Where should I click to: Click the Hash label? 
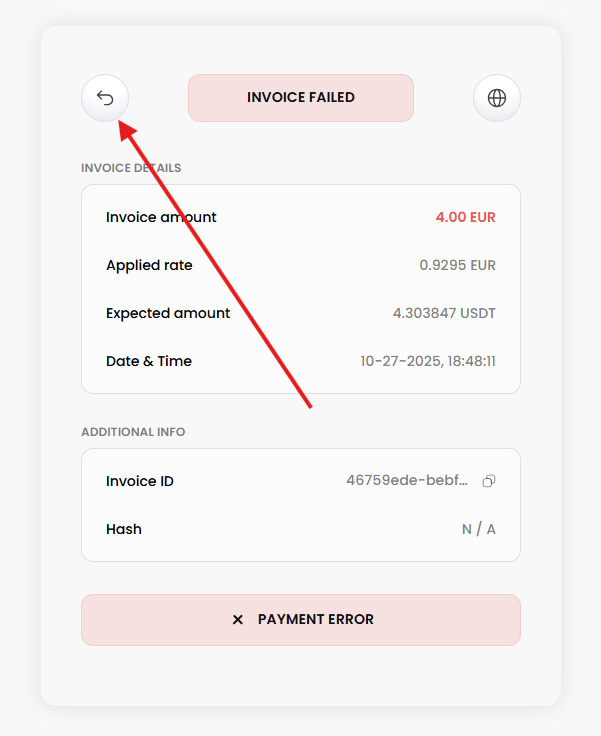[x=124, y=529]
